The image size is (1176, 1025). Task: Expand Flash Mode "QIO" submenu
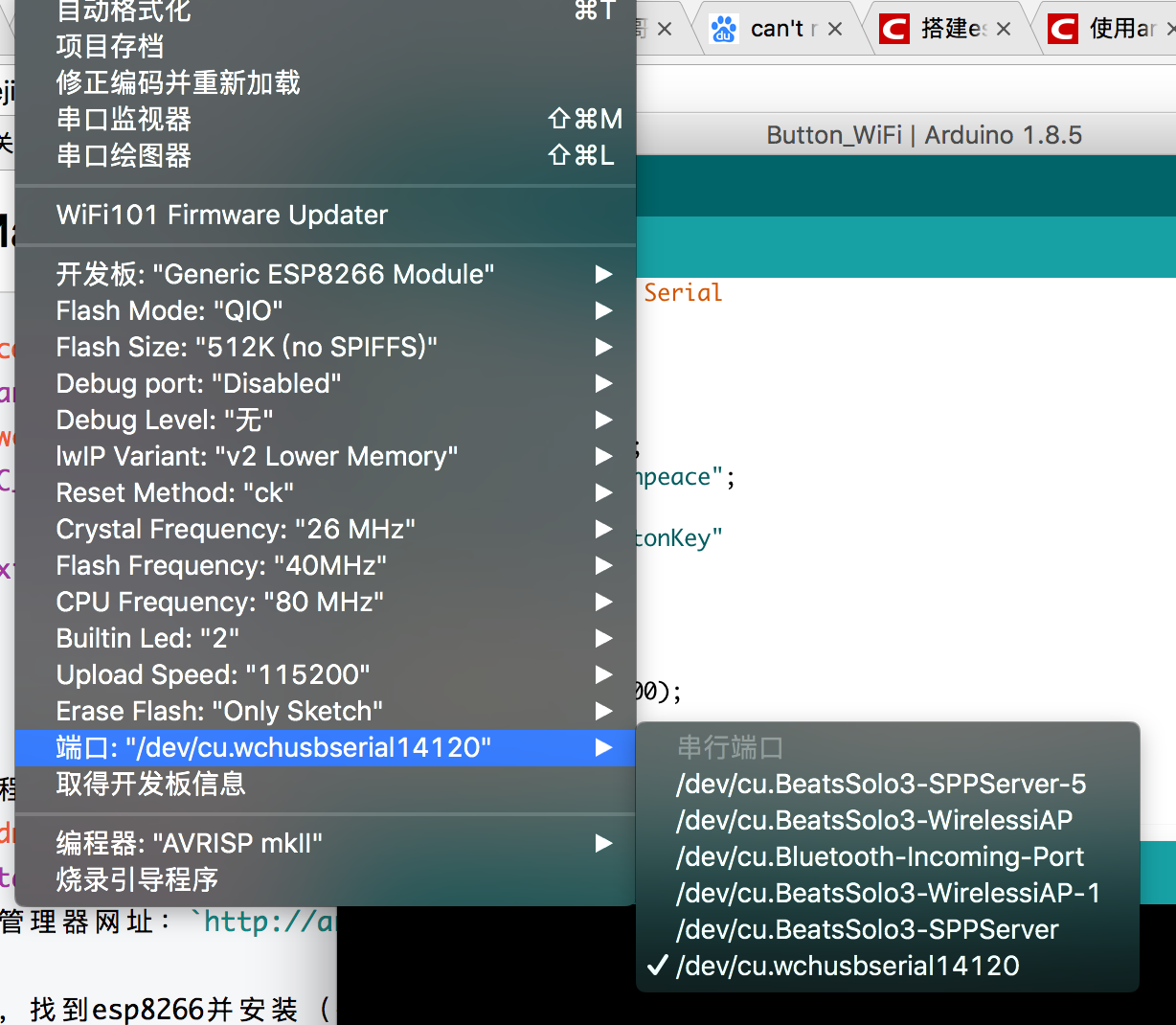326,310
